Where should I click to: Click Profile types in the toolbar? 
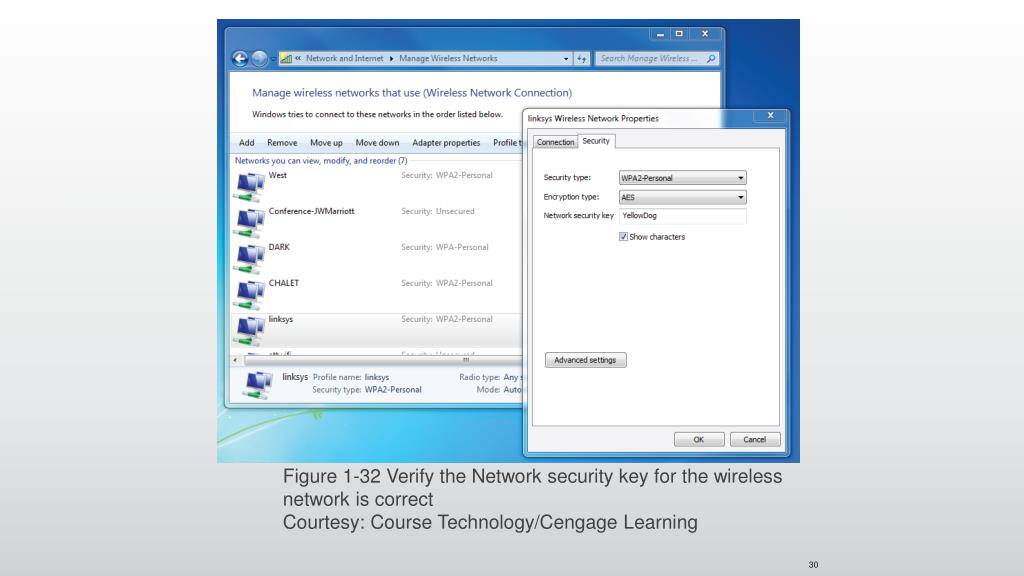click(x=507, y=142)
